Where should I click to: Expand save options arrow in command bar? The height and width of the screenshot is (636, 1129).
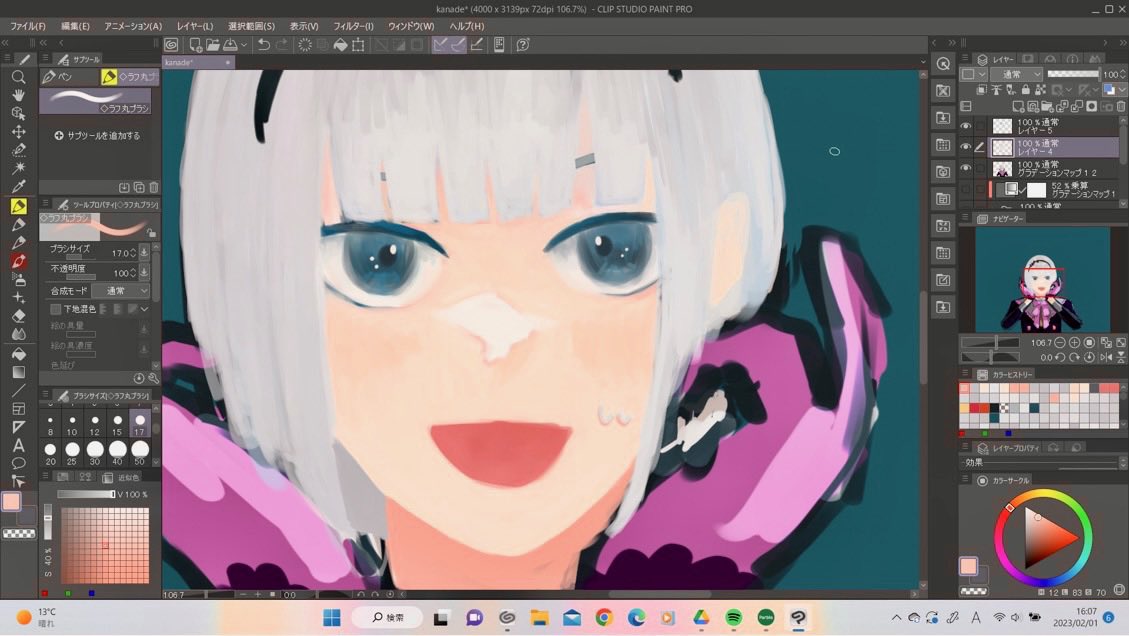(x=244, y=45)
